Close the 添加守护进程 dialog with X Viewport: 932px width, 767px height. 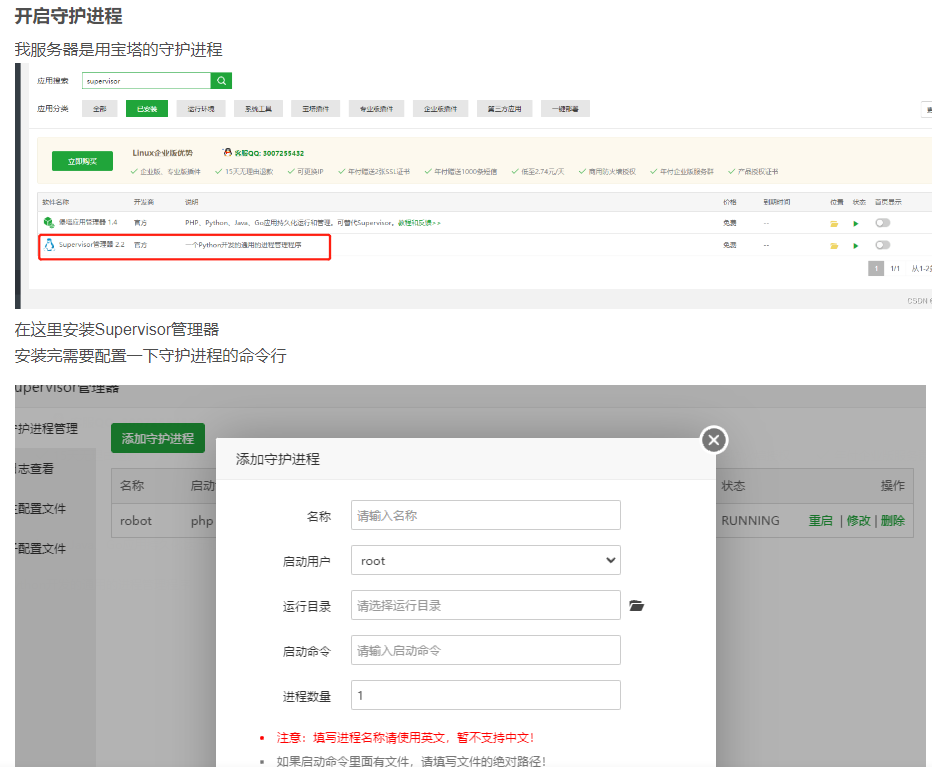(x=714, y=440)
